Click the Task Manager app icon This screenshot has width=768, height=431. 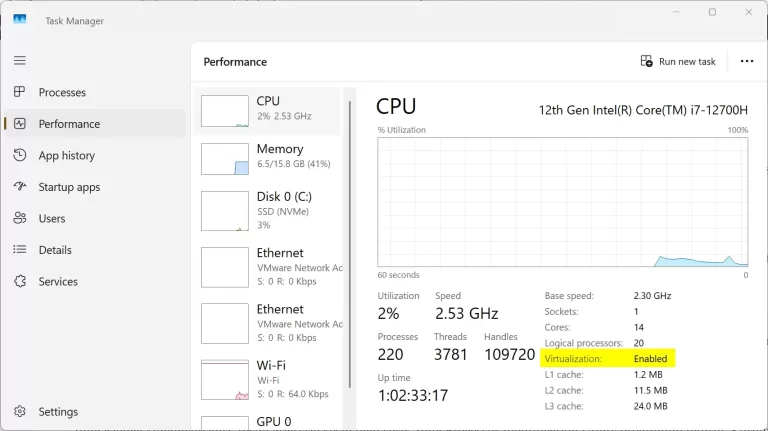click(20, 20)
